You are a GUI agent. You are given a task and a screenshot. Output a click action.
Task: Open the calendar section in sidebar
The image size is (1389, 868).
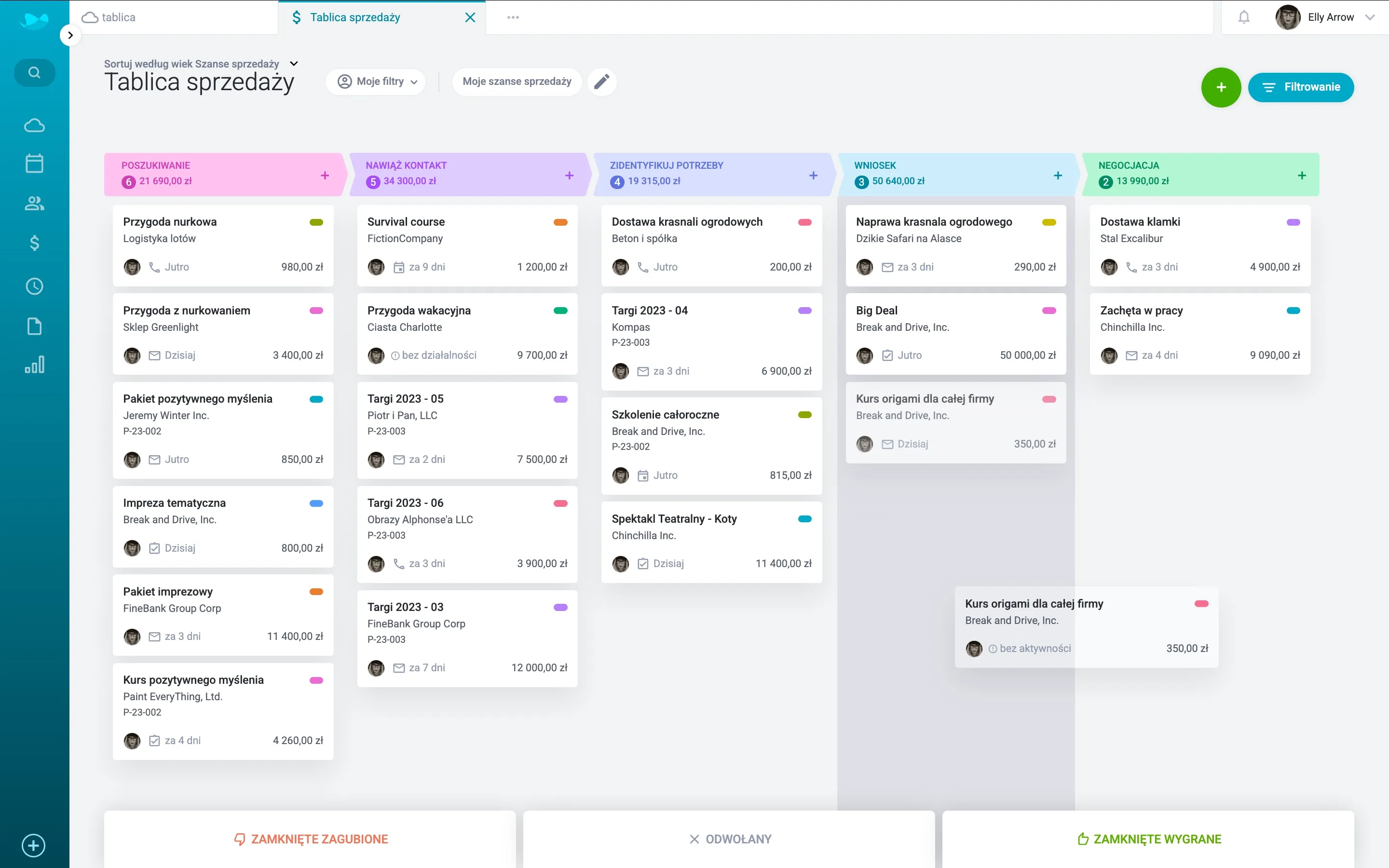34,163
